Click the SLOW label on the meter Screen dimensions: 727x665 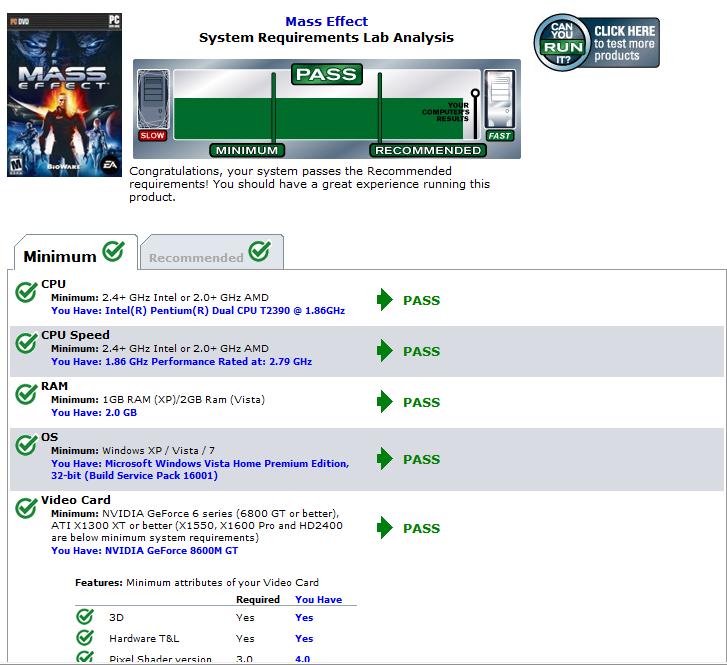tap(153, 135)
